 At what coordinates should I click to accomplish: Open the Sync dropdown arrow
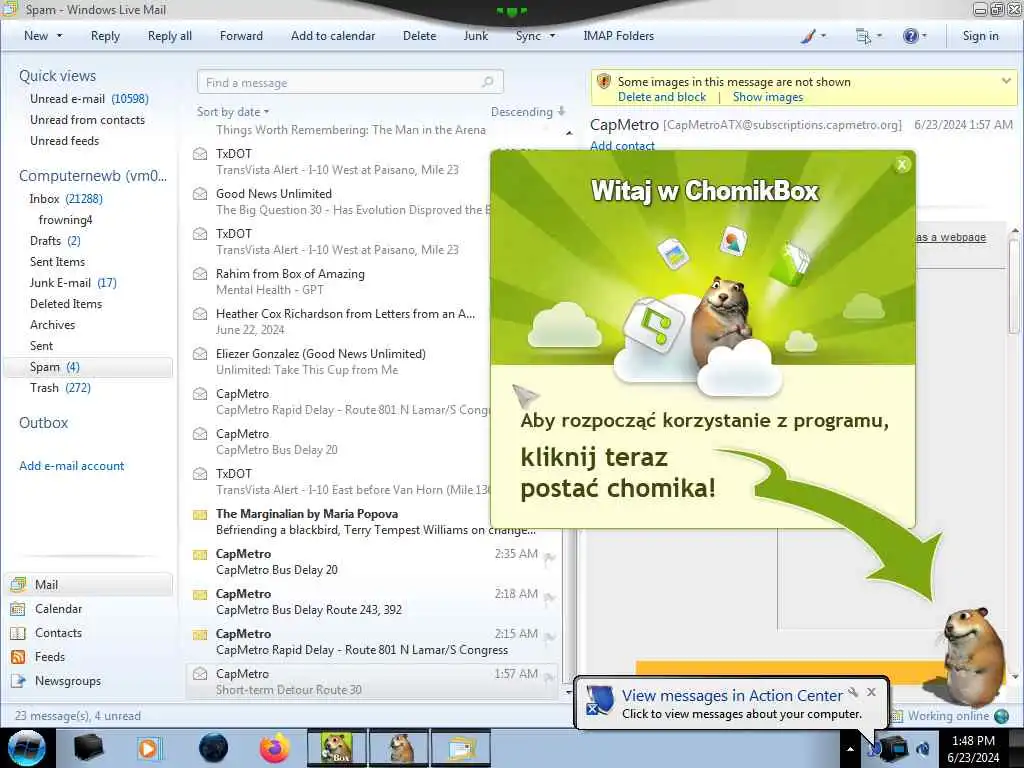point(552,36)
